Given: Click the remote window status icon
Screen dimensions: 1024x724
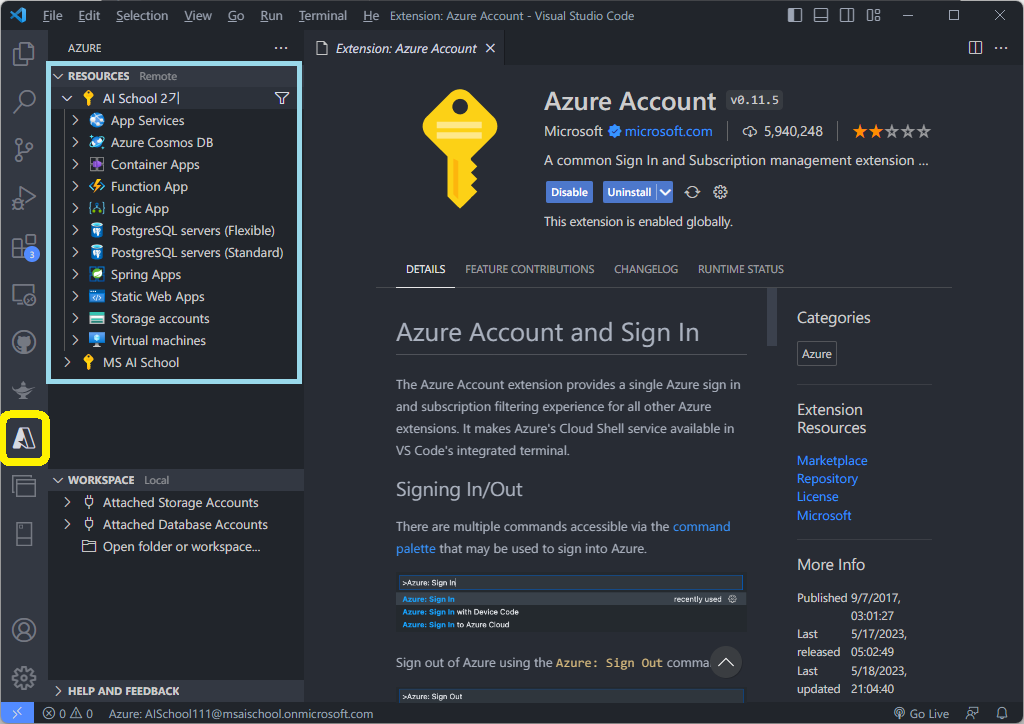Looking at the screenshot, I should pyautogui.click(x=17, y=713).
